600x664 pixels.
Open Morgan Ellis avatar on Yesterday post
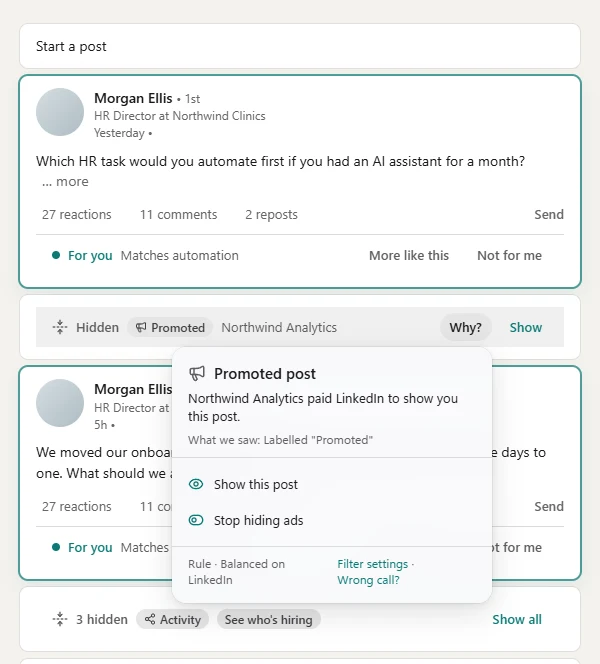pyautogui.click(x=60, y=112)
